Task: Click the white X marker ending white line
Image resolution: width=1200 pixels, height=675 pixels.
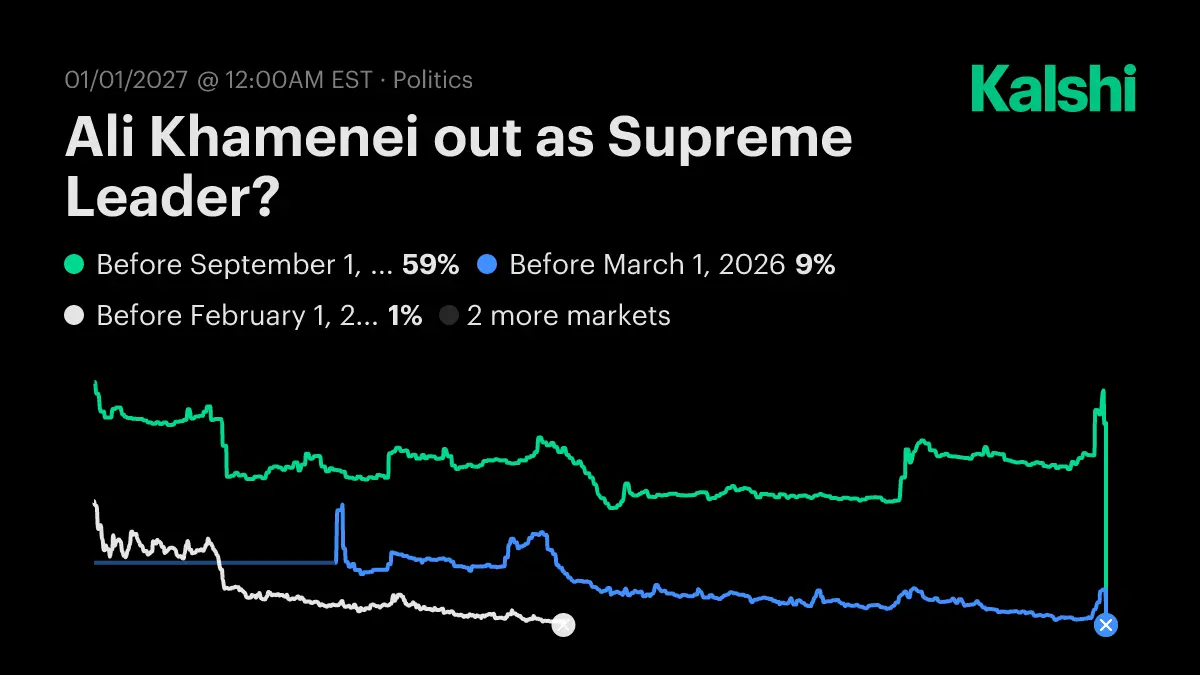Action: tap(564, 625)
